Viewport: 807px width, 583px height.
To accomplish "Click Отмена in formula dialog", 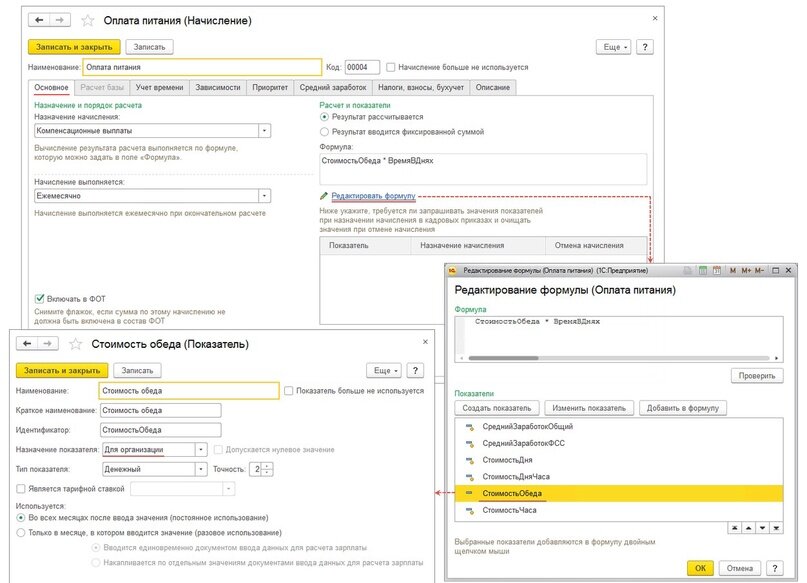I will pos(740,568).
